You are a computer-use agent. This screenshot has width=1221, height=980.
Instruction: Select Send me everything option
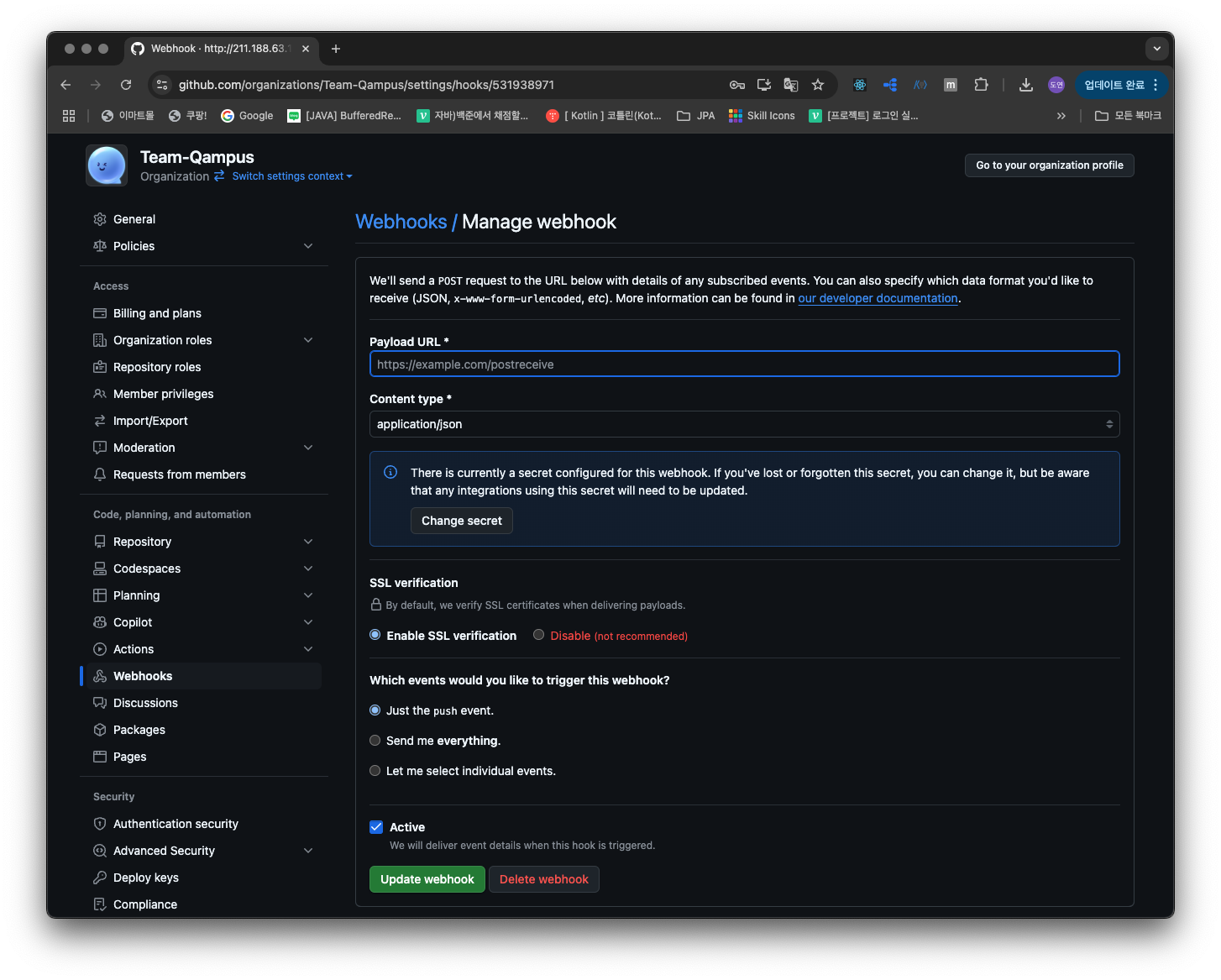click(x=375, y=741)
